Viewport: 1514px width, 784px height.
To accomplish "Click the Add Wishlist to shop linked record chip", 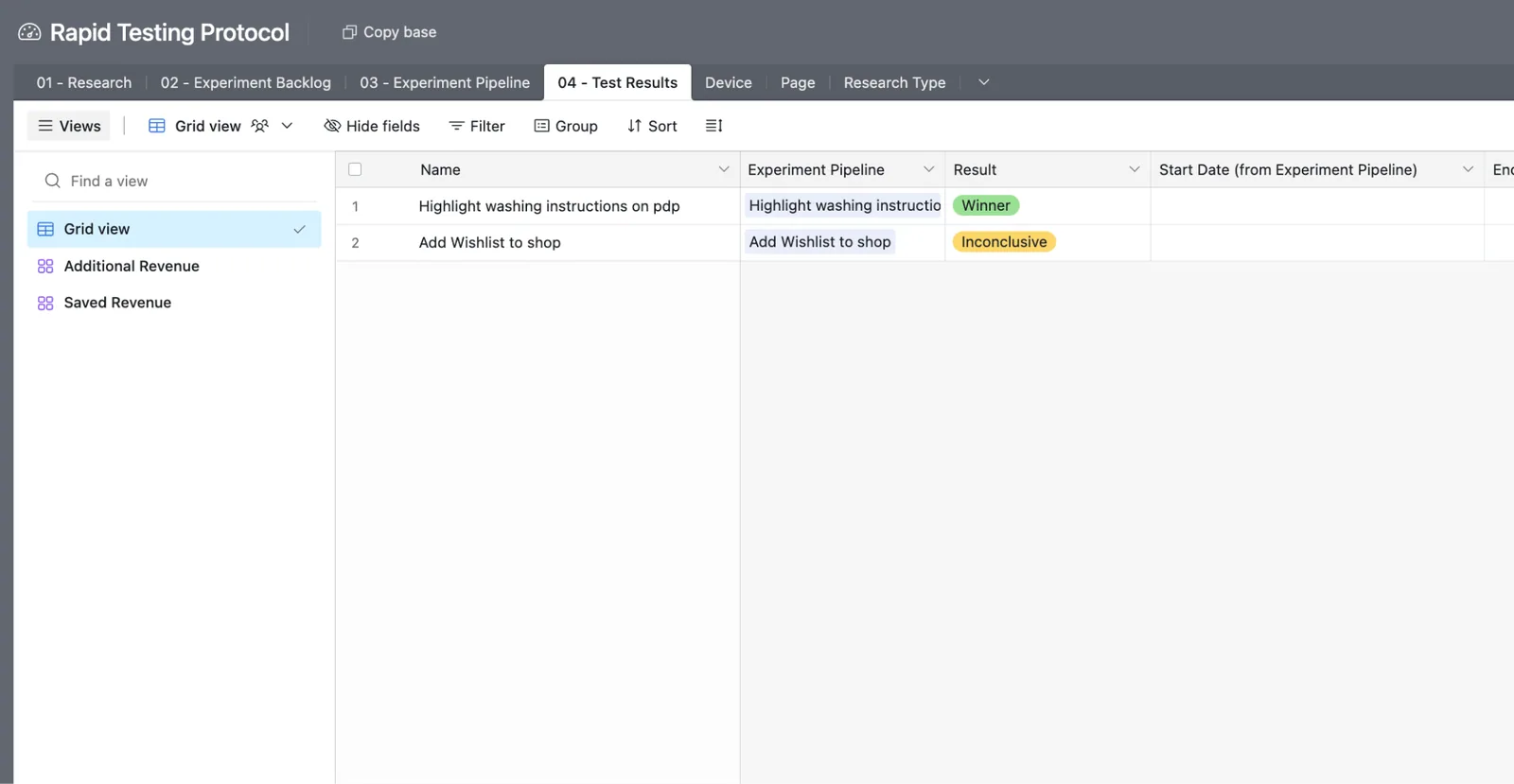I will pos(819,242).
